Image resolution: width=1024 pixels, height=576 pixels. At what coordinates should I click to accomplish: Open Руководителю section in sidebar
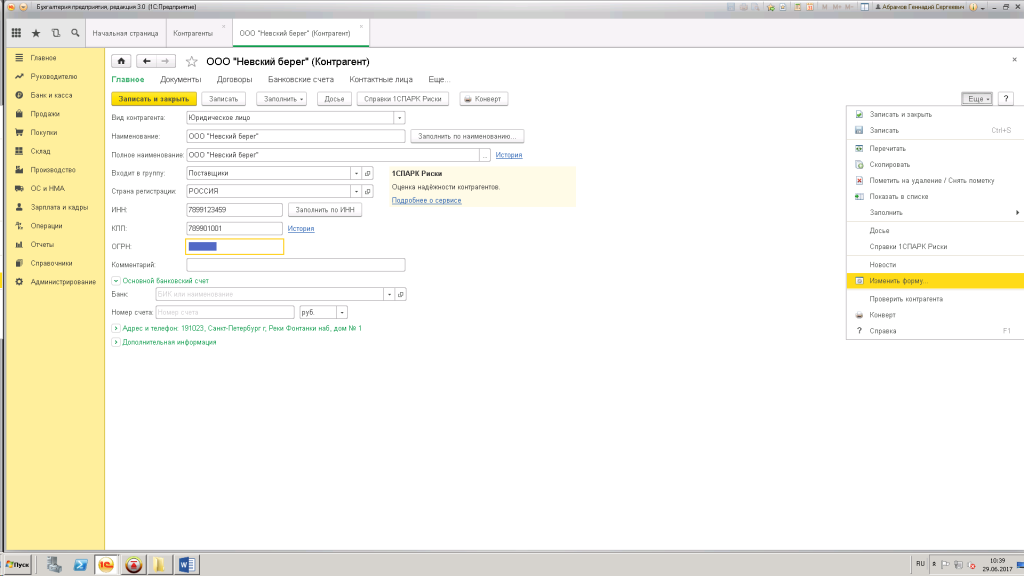pyautogui.click(x=54, y=76)
